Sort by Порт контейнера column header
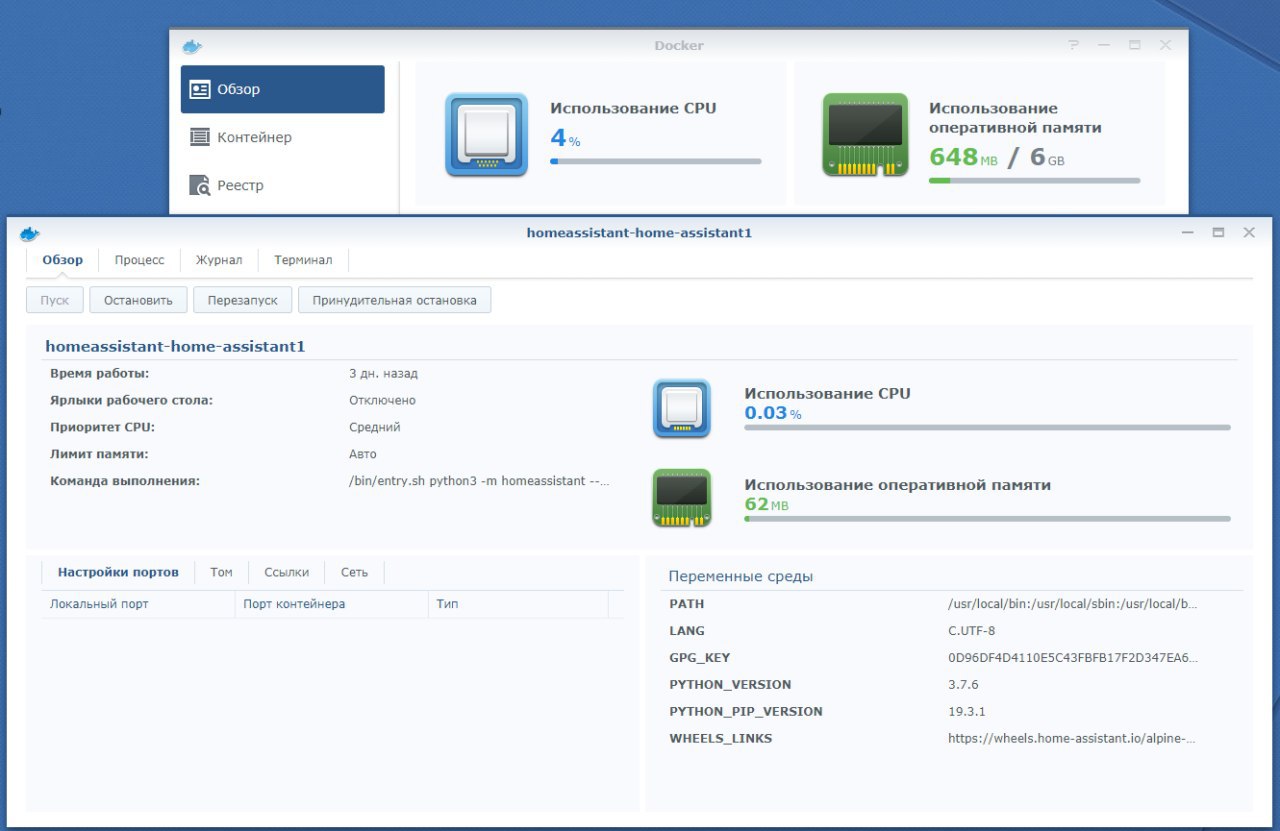The image size is (1280, 831). (333, 604)
